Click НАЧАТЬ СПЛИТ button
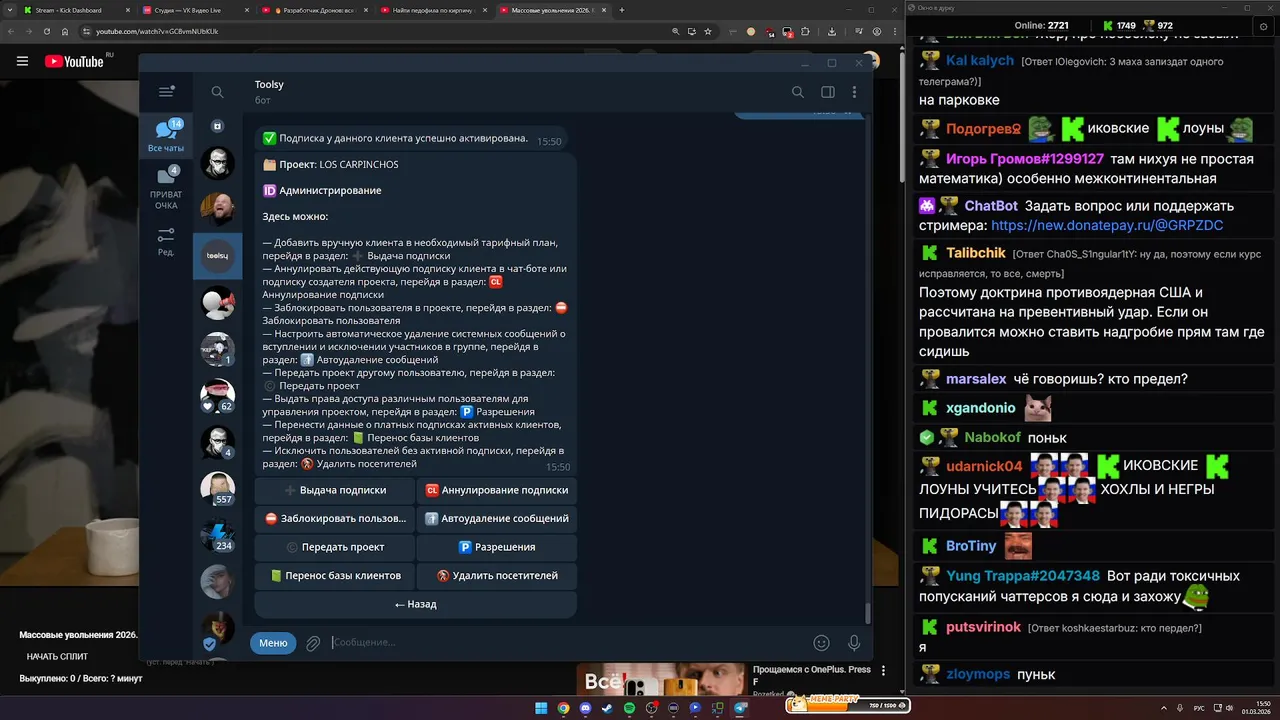This screenshot has width=1280, height=720. 57,657
